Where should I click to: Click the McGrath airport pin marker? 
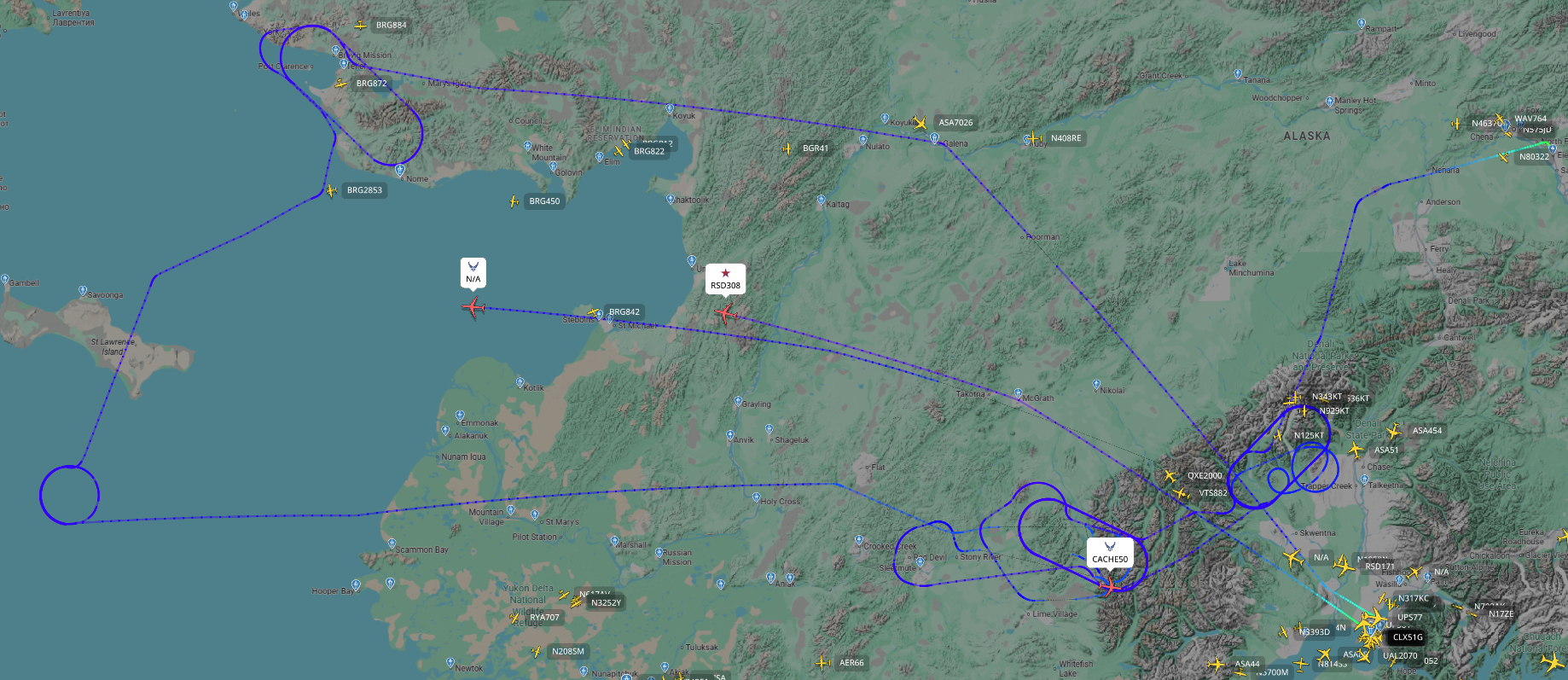coord(1018,393)
